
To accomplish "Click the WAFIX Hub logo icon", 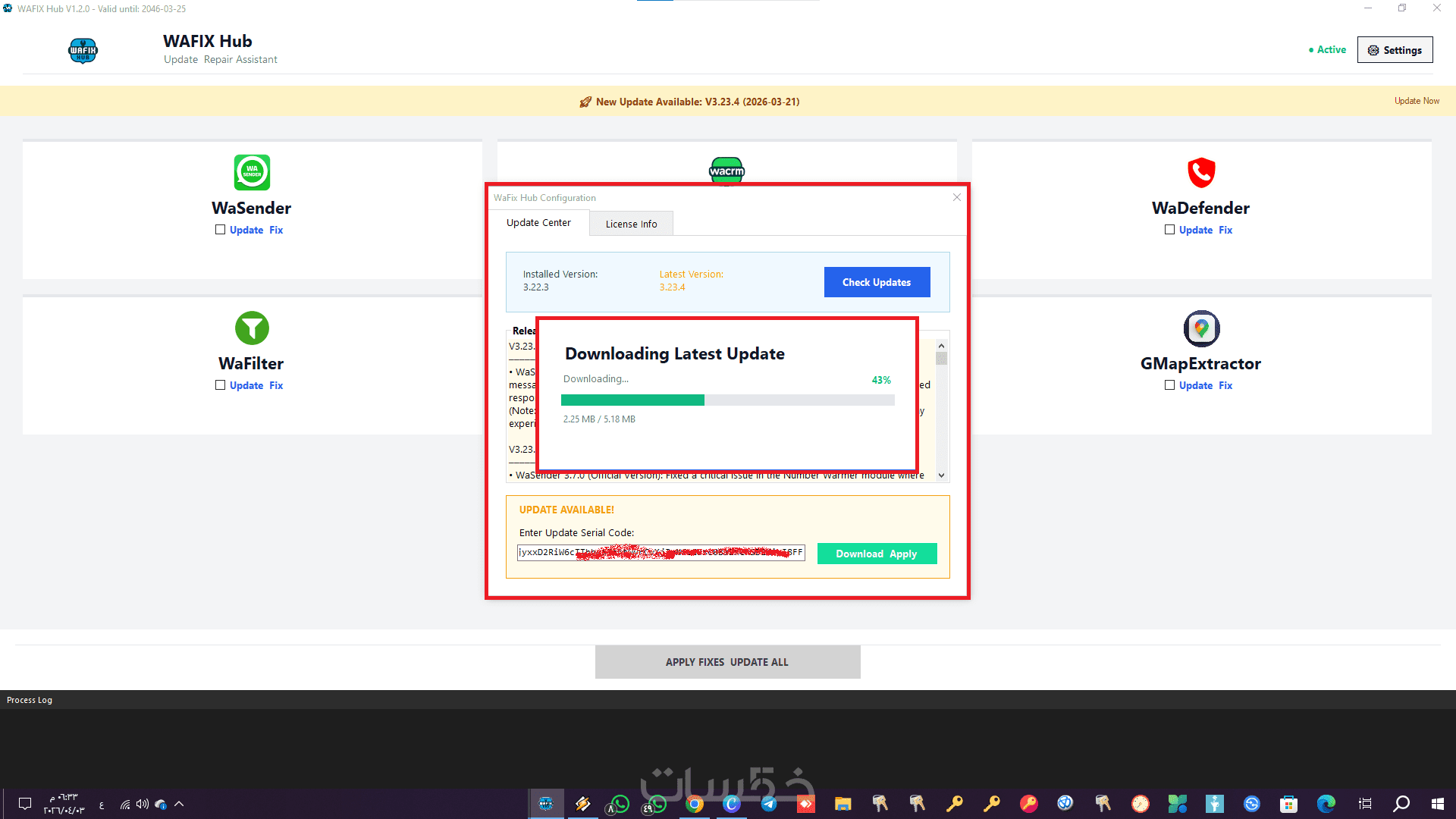I will point(83,51).
